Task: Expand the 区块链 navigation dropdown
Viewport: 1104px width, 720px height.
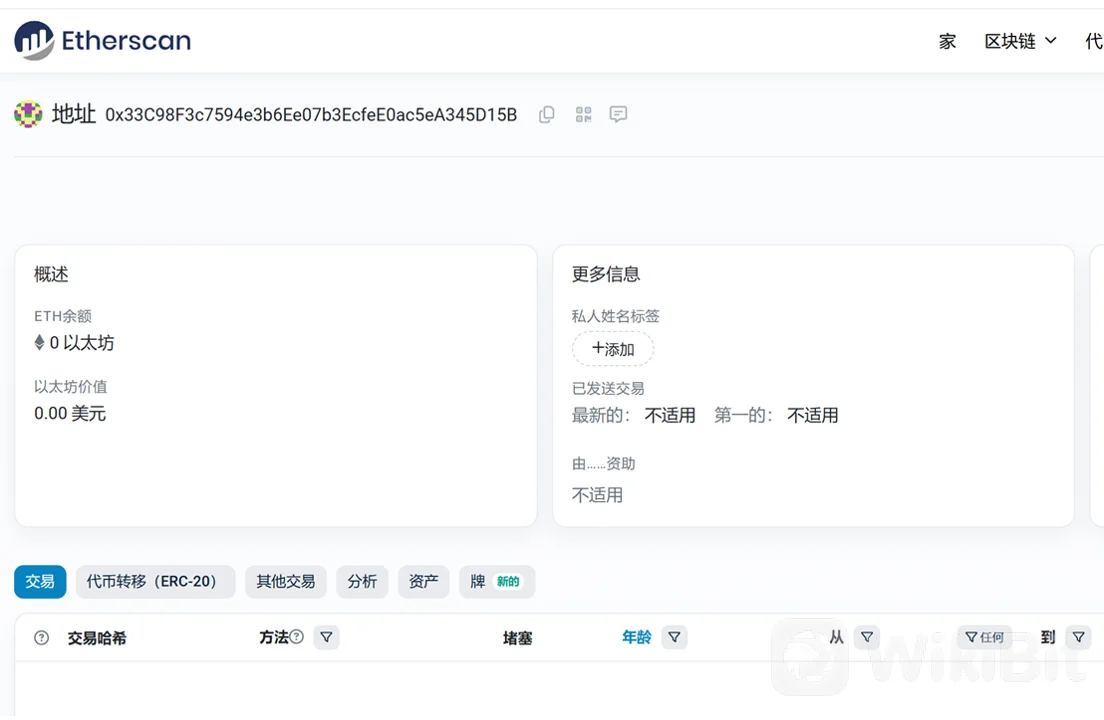Action: [1018, 41]
